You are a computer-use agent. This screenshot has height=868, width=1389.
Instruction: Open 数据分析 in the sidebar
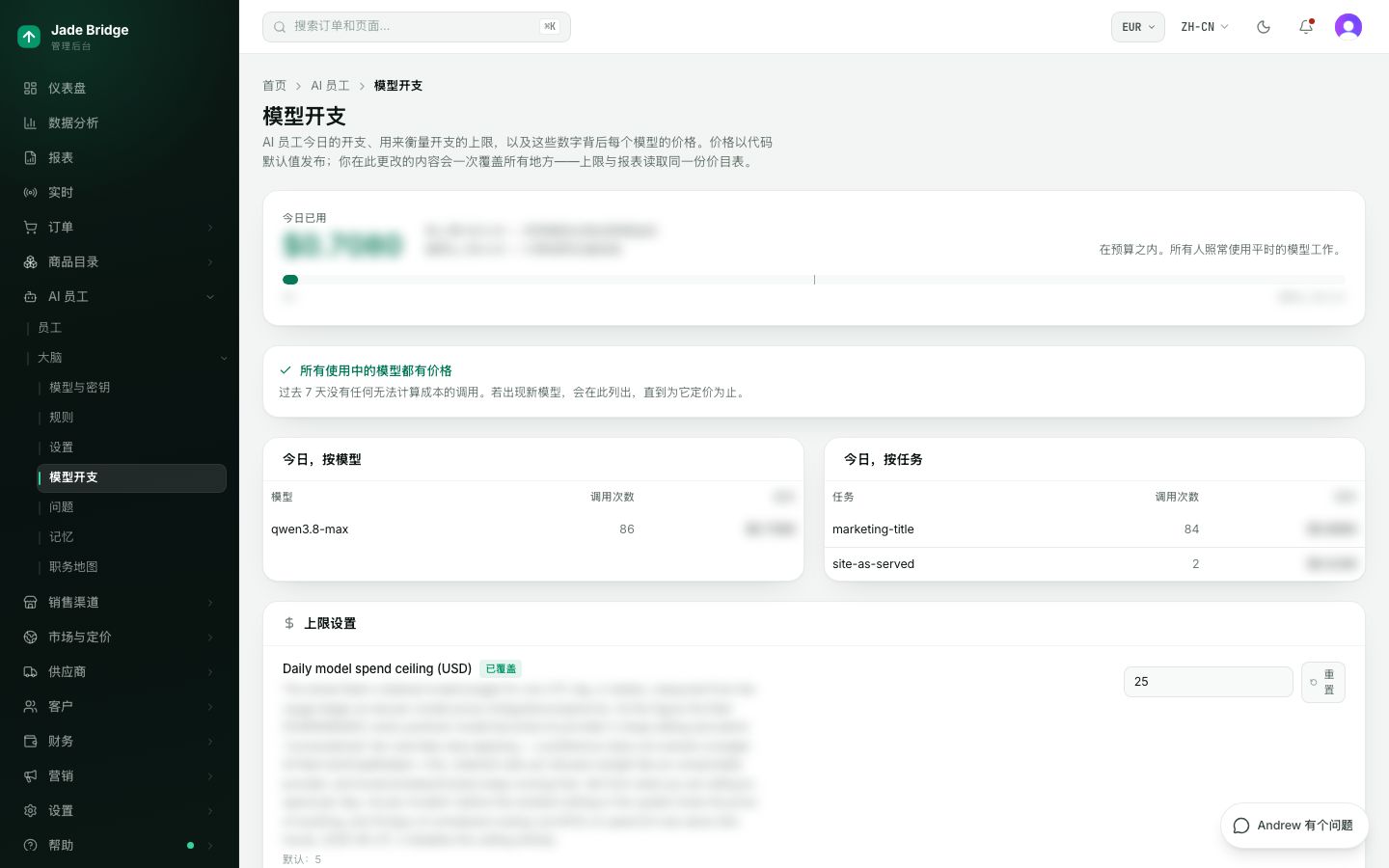point(120,122)
